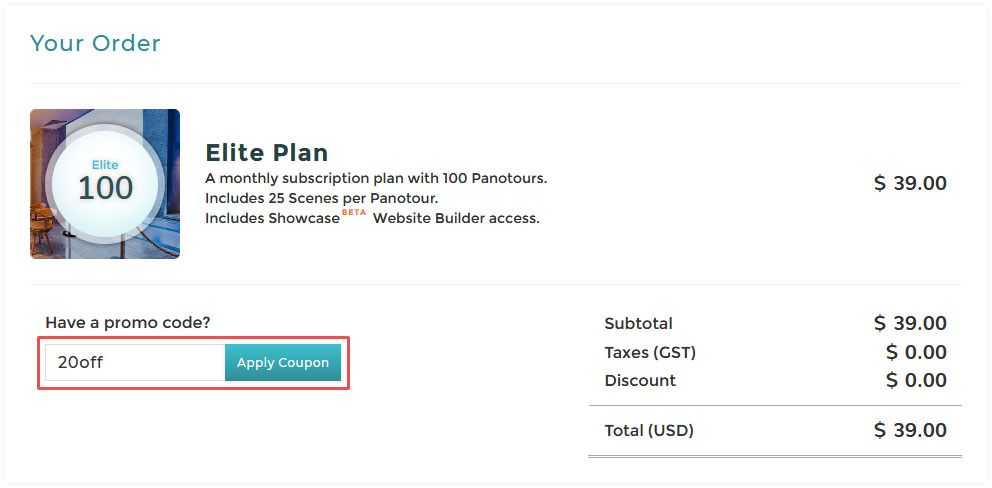Click the Elite Plan price $39.00
The width and height of the screenshot is (992, 488).
point(910,183)
